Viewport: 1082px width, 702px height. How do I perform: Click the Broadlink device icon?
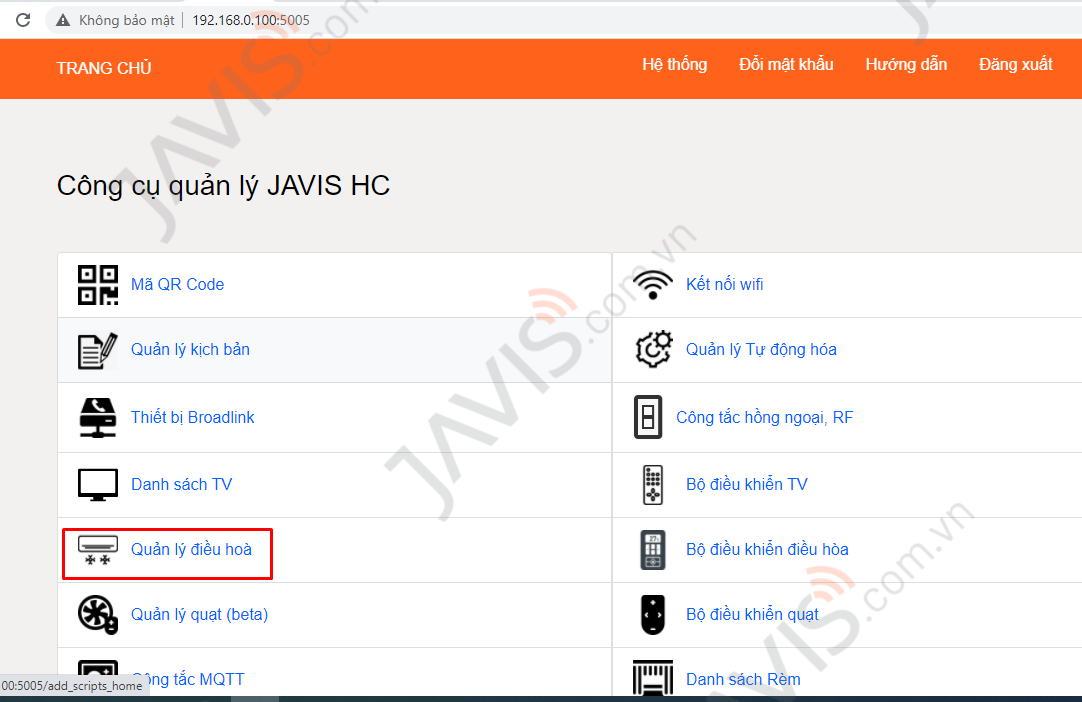[97, 418]
